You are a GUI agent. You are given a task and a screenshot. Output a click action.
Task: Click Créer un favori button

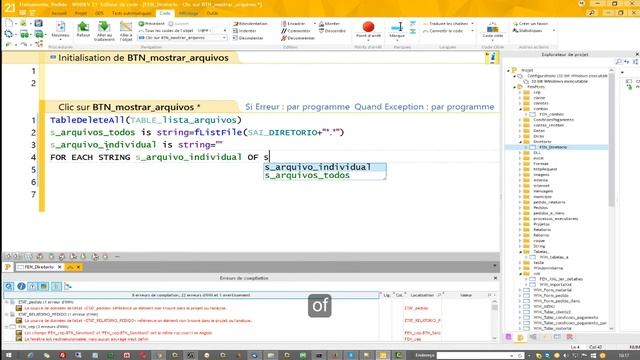(531, 24)
